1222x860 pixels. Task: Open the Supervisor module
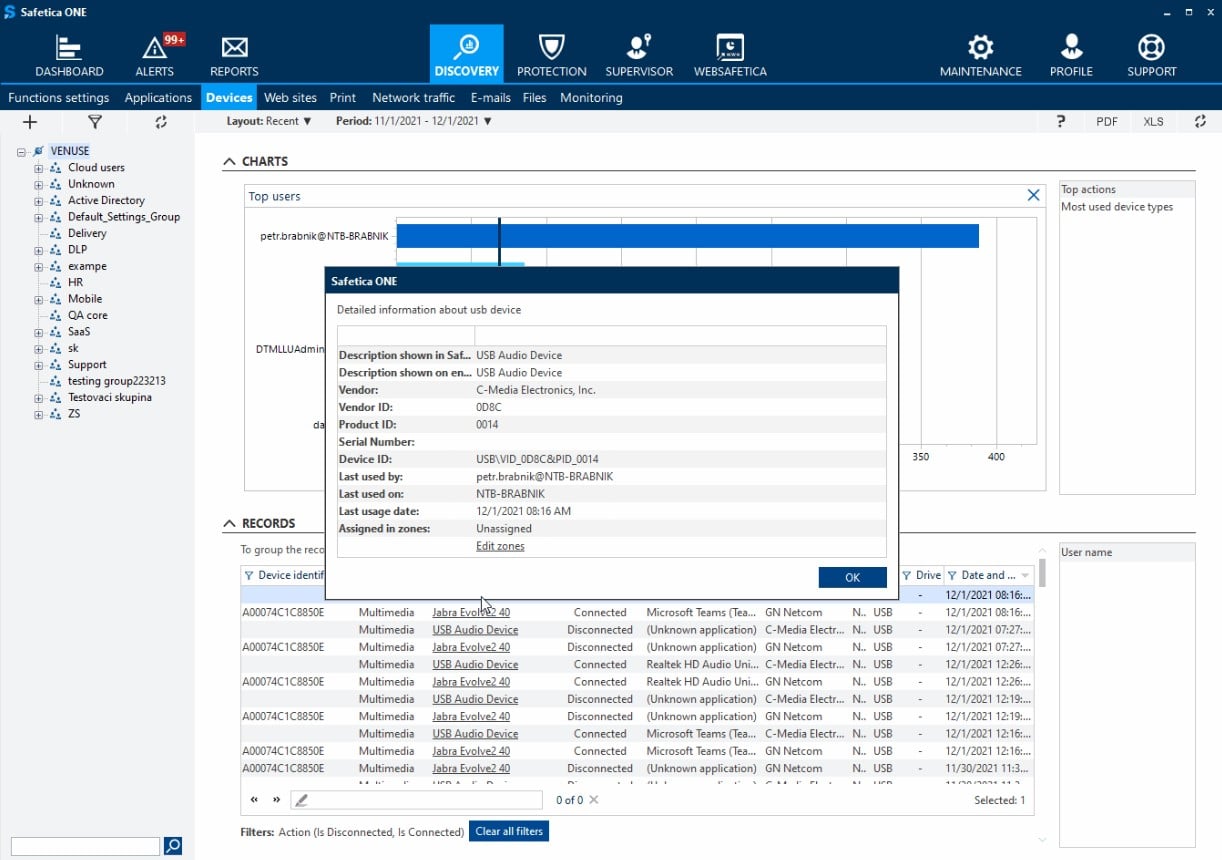[639, 56]
